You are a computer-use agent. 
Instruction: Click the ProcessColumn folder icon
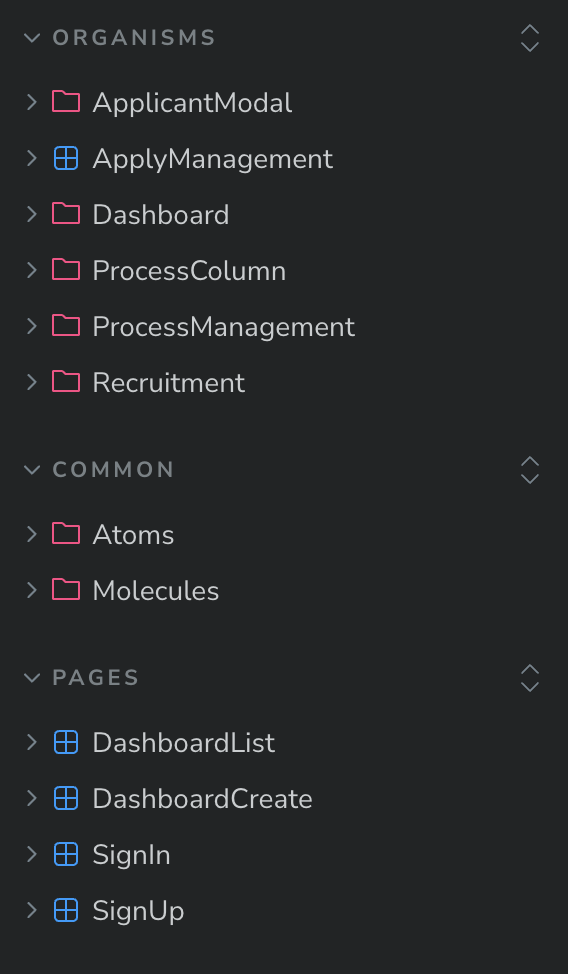point(66,270)
